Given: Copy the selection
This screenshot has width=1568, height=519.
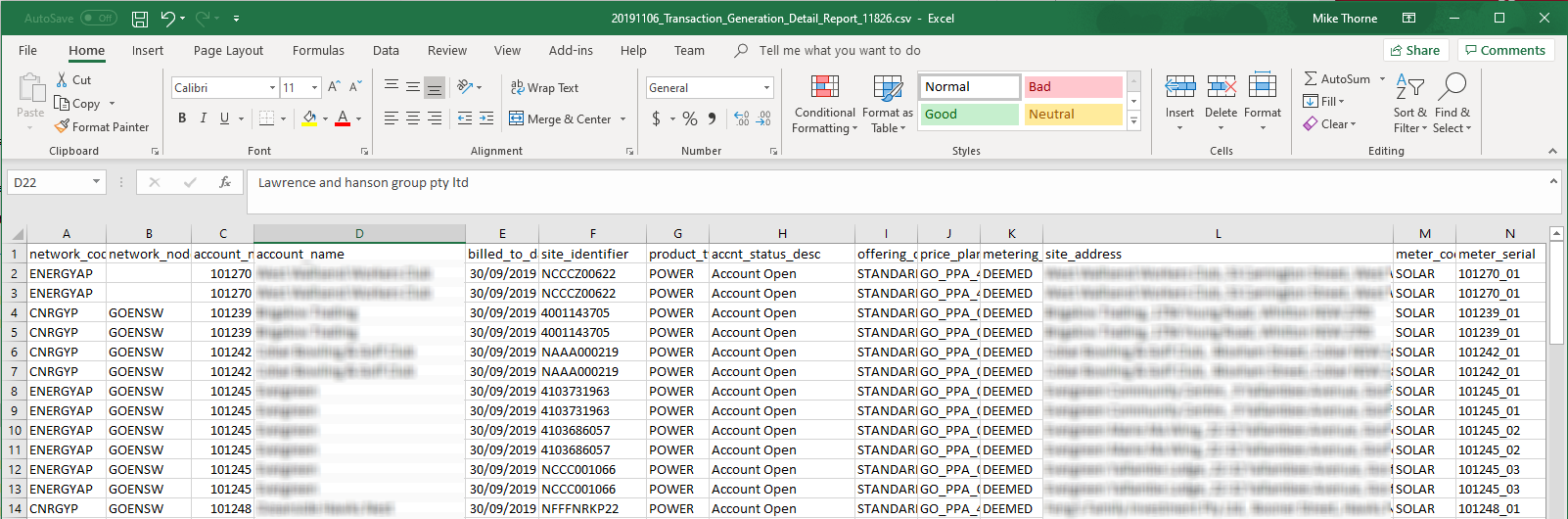Looking at the screenshot, I should point(77,103).
